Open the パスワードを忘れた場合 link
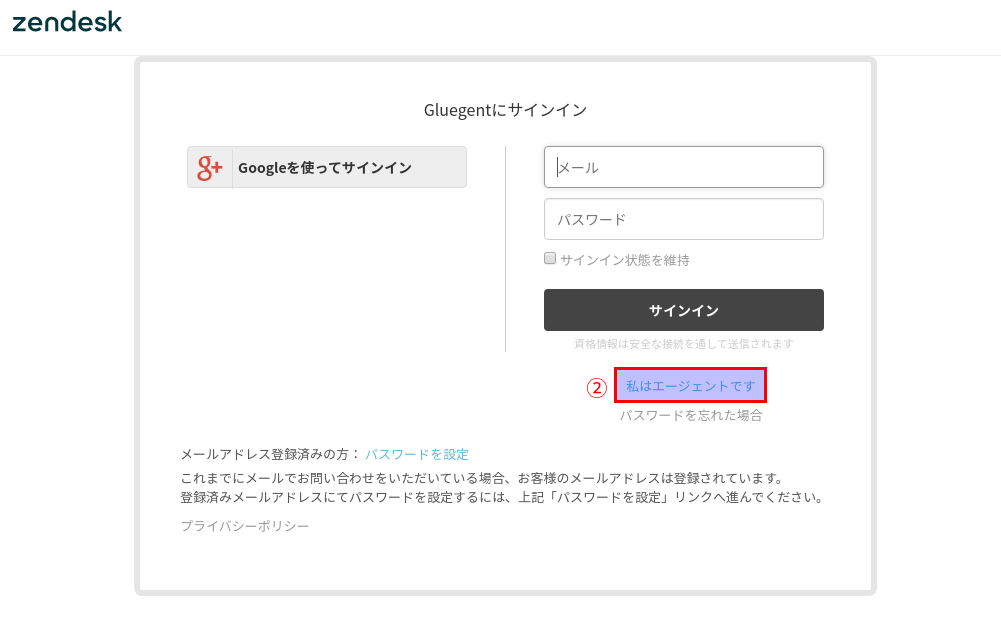 click(x=691, y=415)
